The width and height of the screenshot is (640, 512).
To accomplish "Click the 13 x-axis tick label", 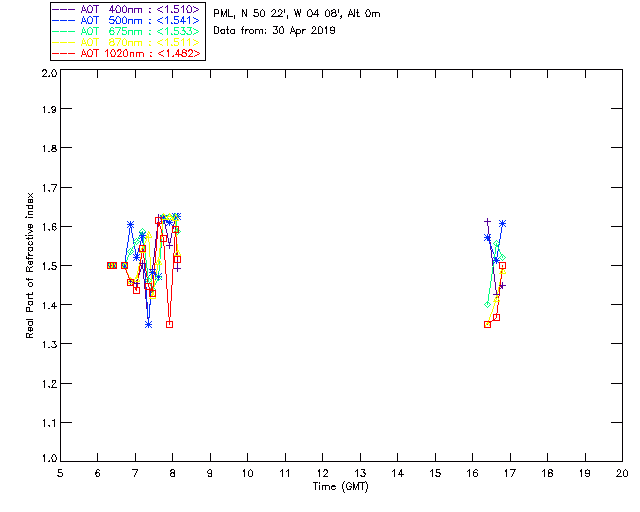I will click(x=360, y=473).
